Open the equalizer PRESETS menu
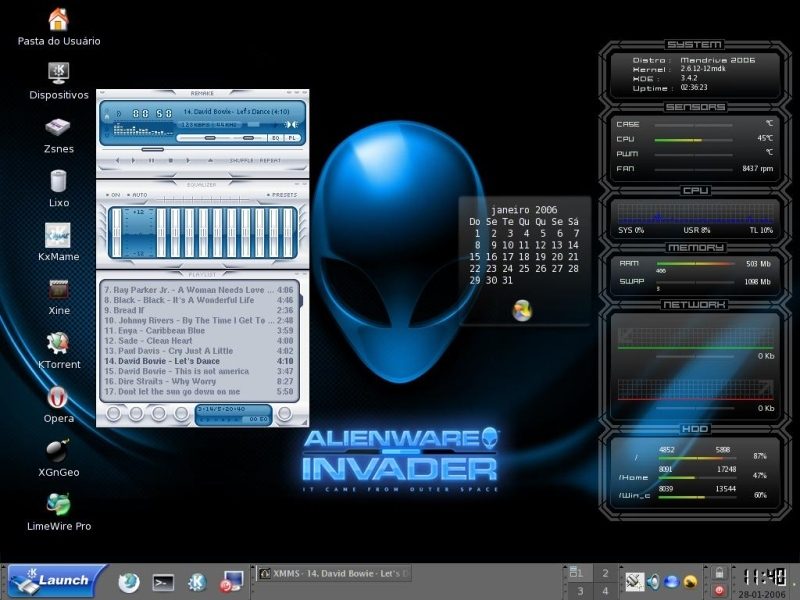 click(x=282, y=195)
